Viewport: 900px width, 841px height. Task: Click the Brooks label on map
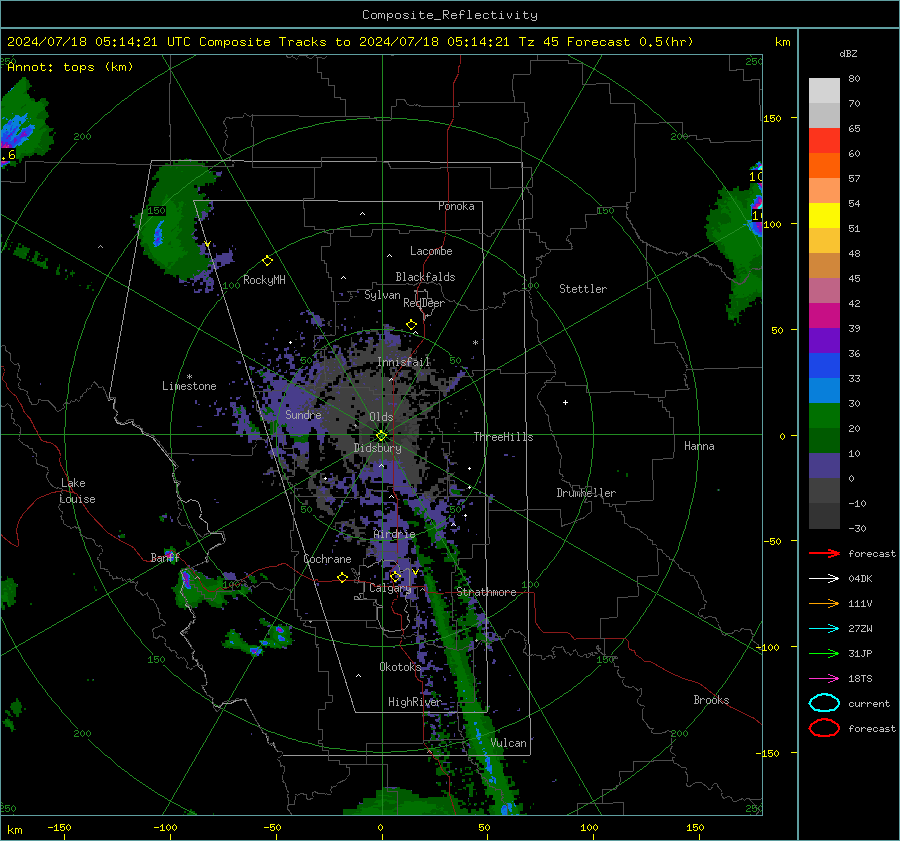point(711,700)
